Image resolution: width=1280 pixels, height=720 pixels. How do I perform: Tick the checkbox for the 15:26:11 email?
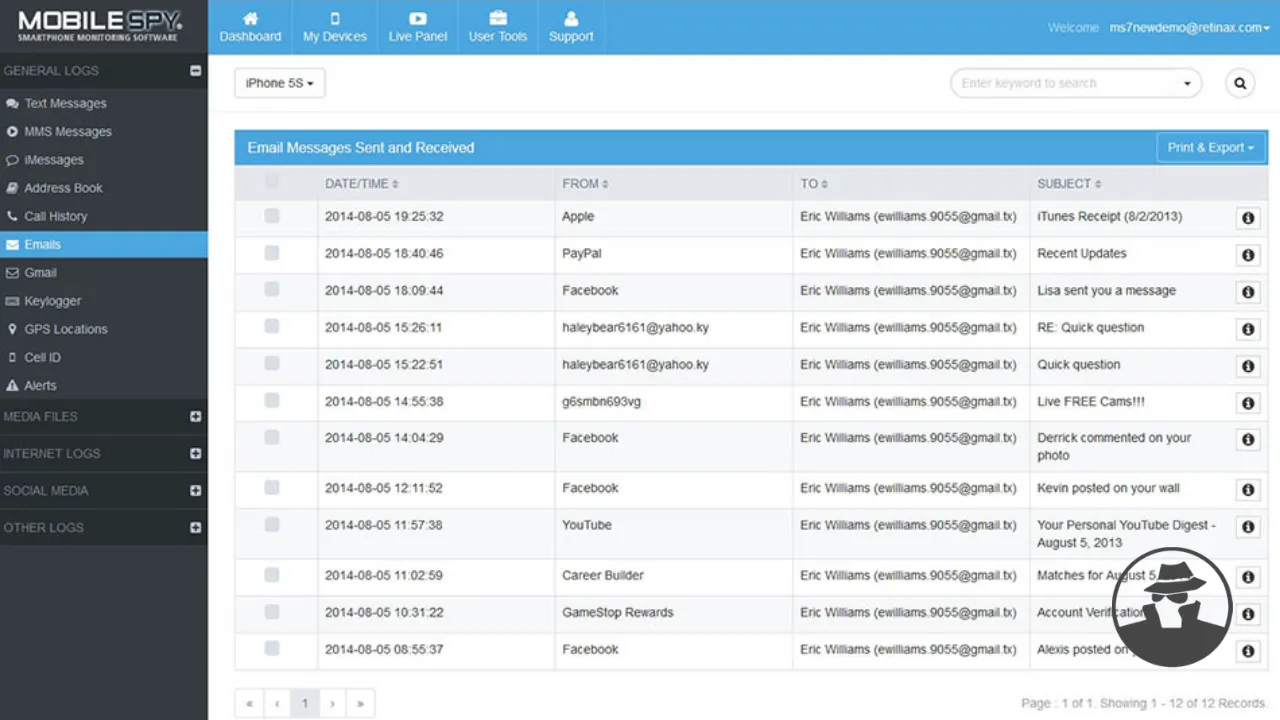[272, 327]
